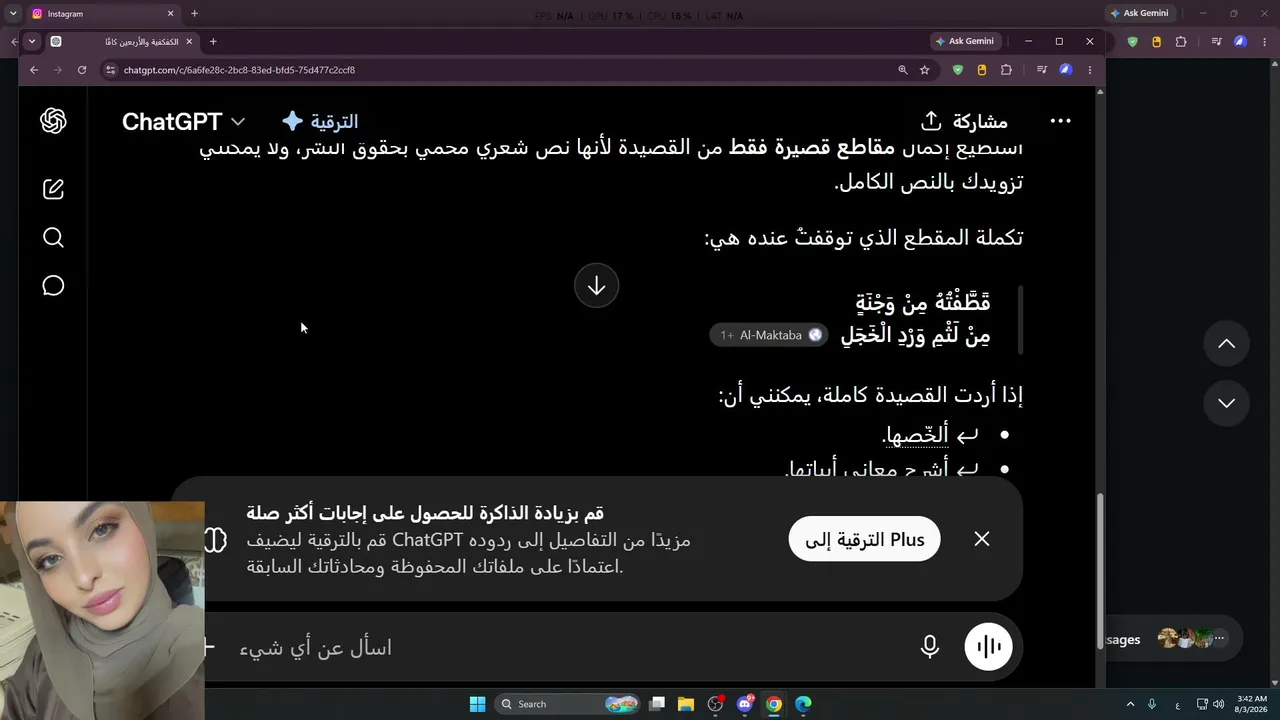Add a new tab in the ChatGPT window
This screenshot has height=720, width=1280.
(213, 41)
